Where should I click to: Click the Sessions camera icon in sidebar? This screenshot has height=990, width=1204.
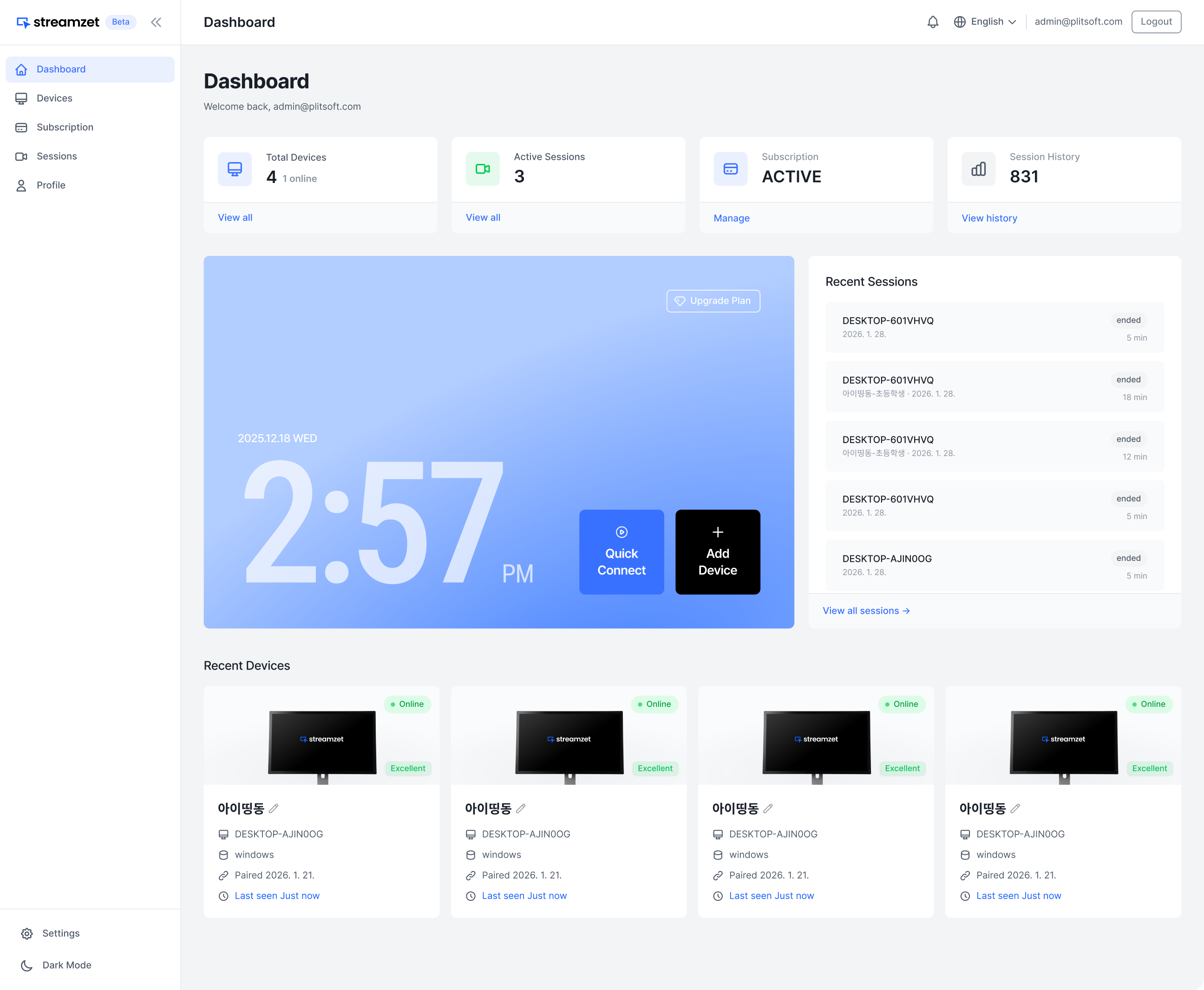click(x=21, y=156)
